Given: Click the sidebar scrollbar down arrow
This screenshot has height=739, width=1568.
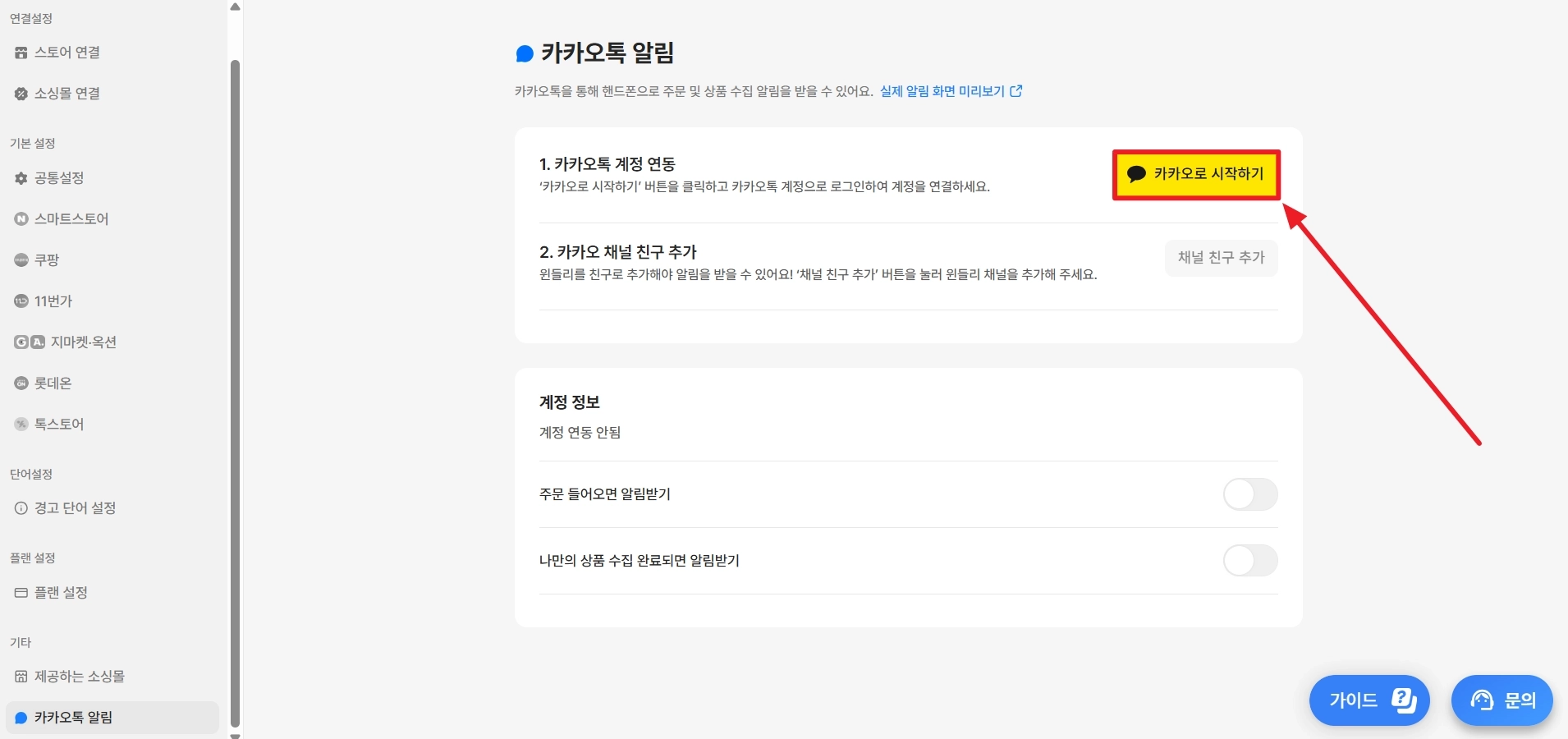Looking at the screenshot, I should coord(236,735).
